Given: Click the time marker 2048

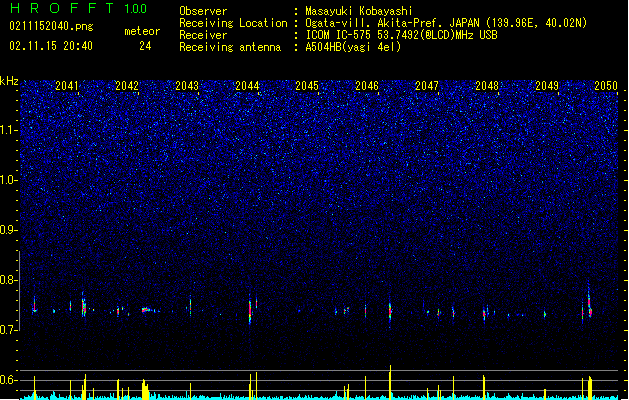Looking at the screenshot, I should point(487,85).
